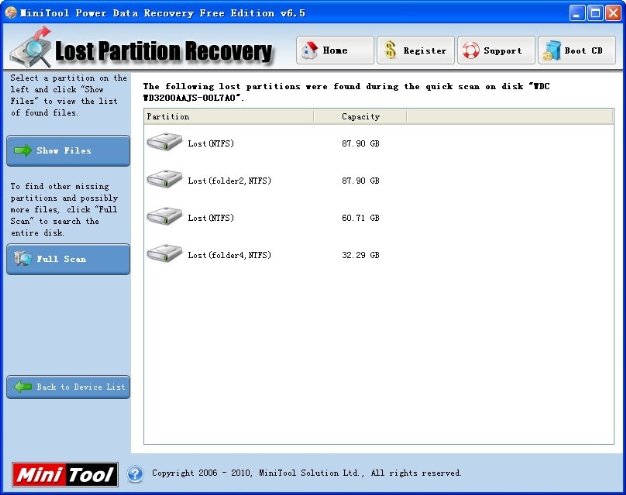The height and width of the screenshot is (495, 626).
Task: Sort by Capacity column header
Action: (x=361, y=117)
